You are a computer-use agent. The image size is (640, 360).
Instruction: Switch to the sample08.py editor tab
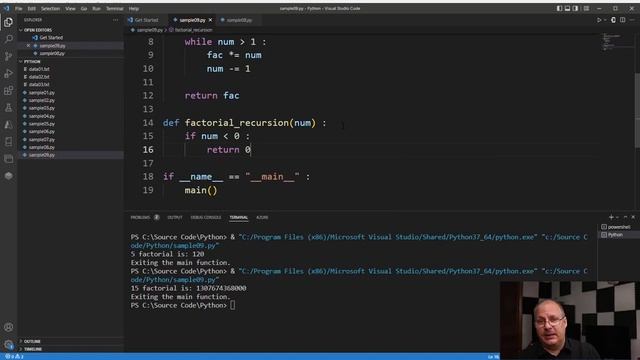tap(239, 20)
